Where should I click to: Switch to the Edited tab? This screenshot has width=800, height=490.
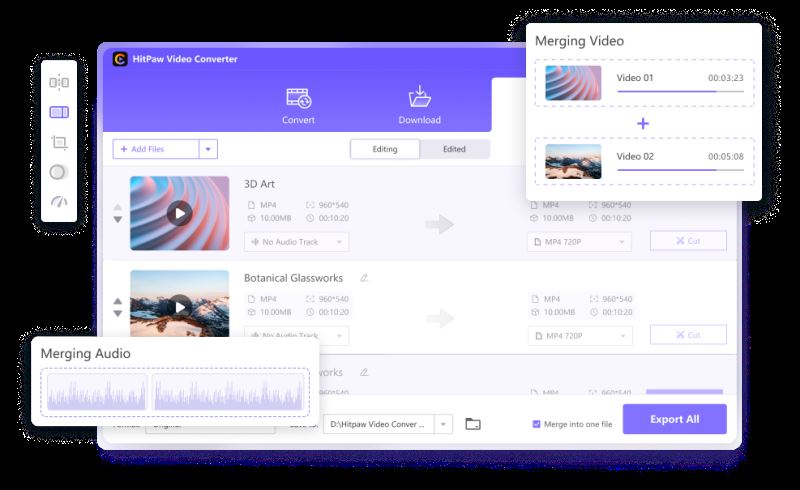454,149
